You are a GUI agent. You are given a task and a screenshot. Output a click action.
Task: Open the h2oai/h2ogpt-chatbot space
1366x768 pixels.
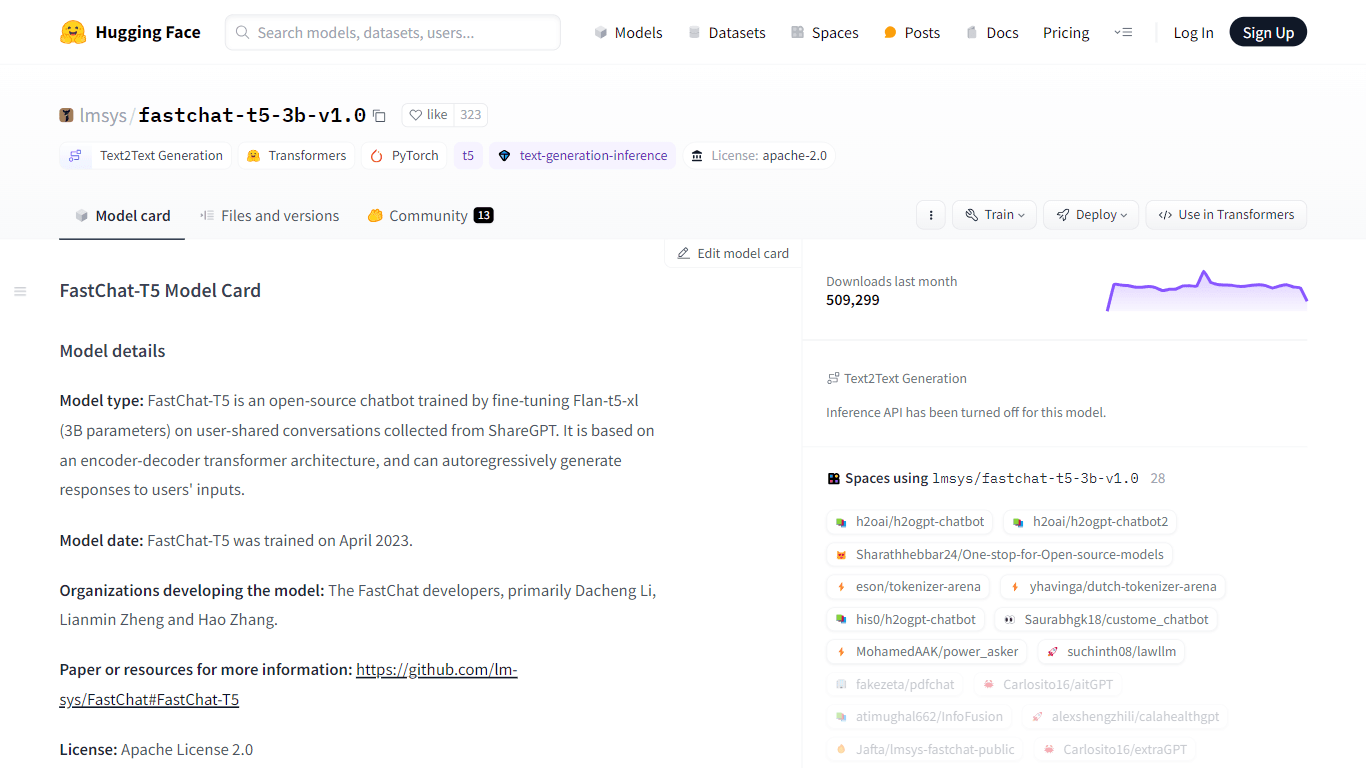click(x=910, y=522)
